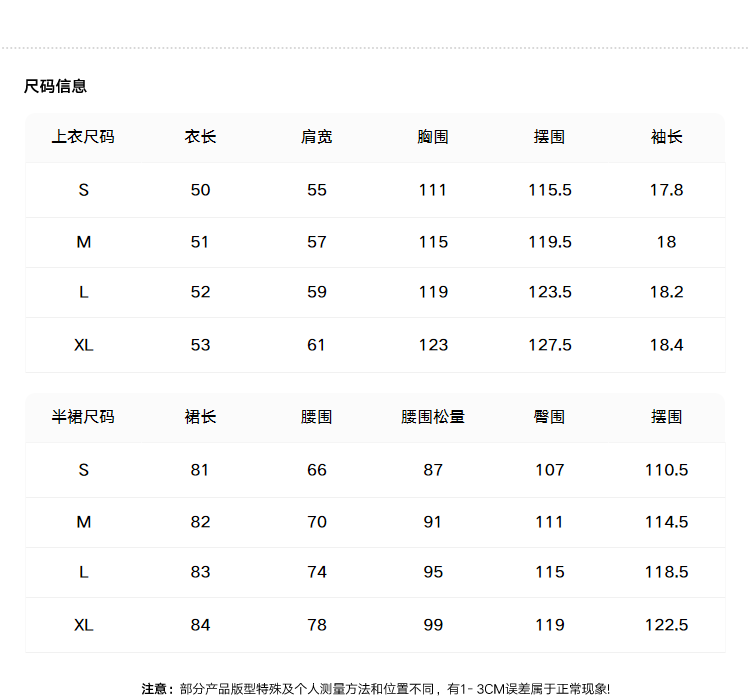Click the 注意 measurement note text
The height and width of the screenshot is (696, 750).
375,689
